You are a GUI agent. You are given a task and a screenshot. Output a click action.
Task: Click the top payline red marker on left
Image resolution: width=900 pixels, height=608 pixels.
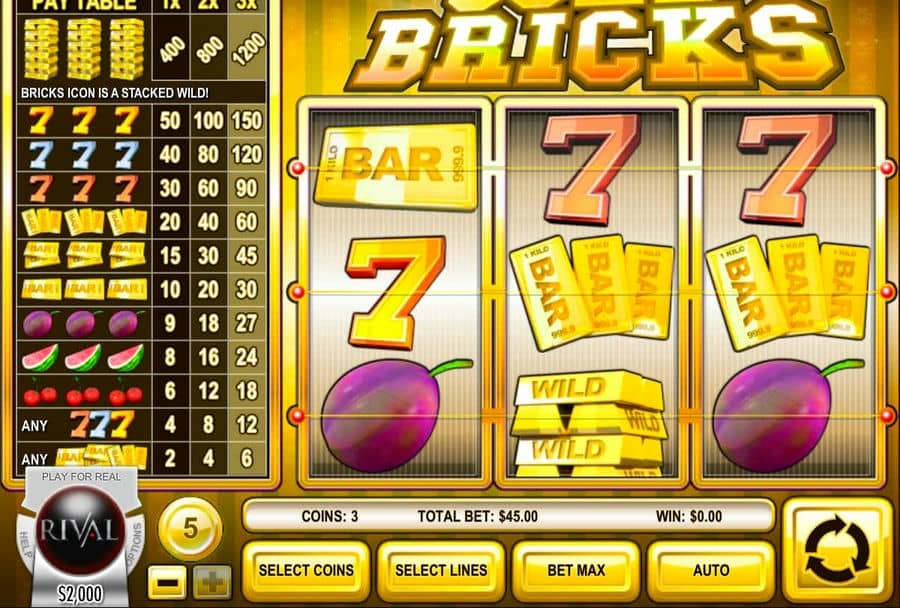click(297, 168)
